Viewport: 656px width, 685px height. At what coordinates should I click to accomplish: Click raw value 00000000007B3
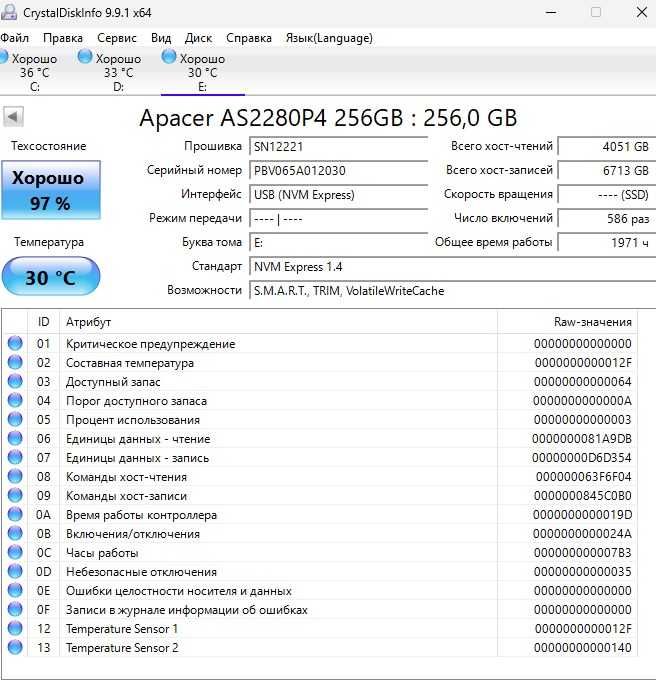tap(583, 553)
